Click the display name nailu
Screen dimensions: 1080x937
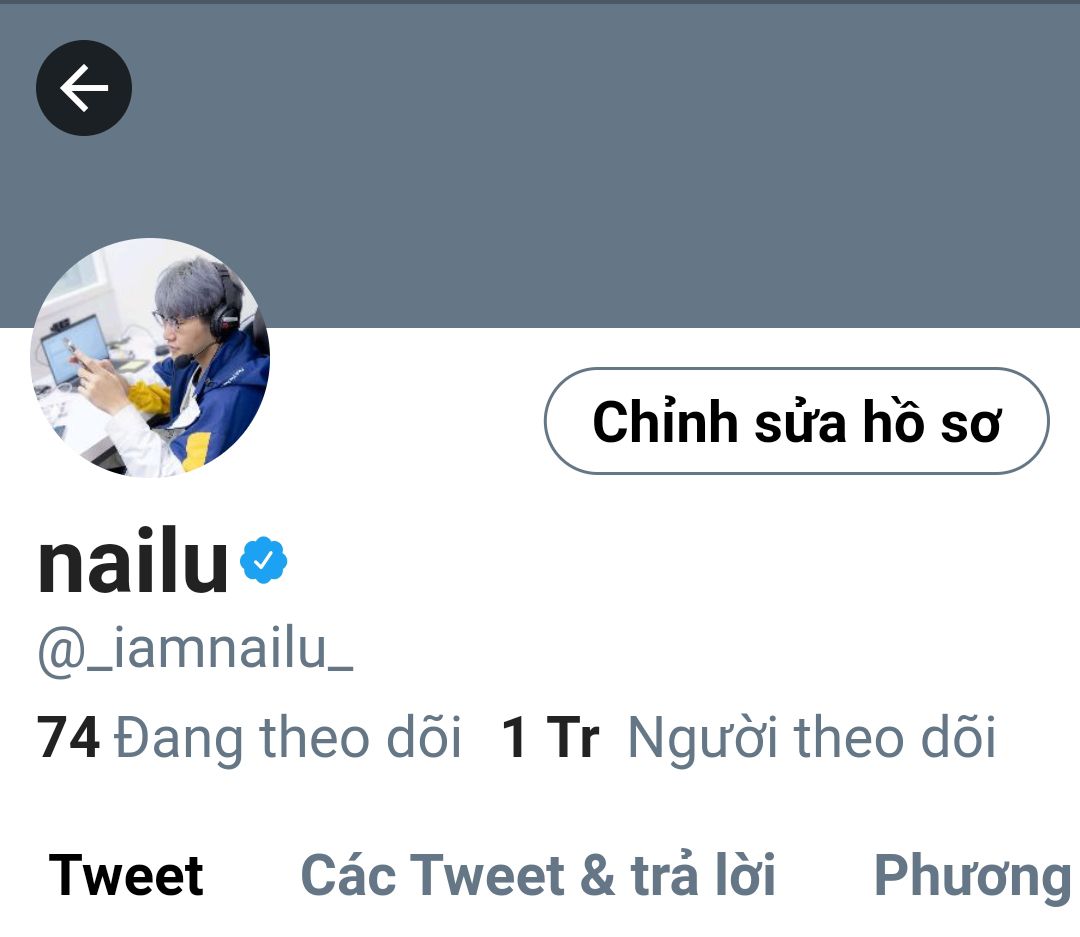tap(132, 559)
